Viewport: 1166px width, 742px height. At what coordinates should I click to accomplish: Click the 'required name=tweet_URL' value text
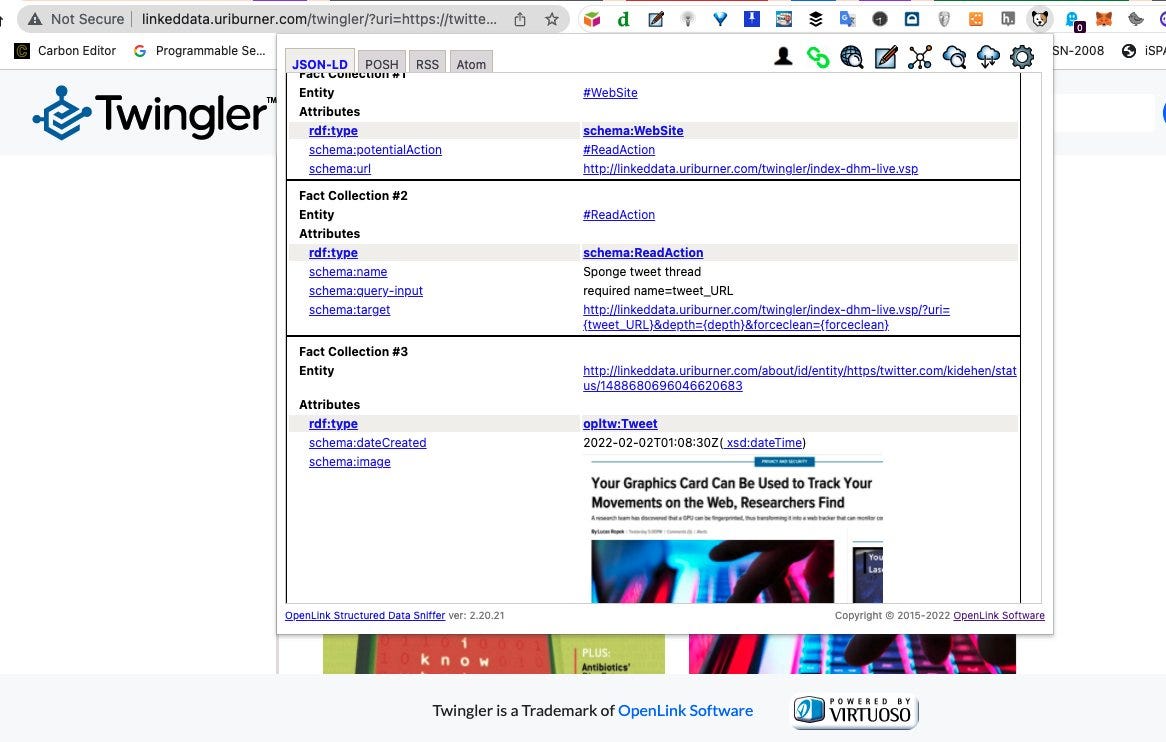(x=657, y=291)
